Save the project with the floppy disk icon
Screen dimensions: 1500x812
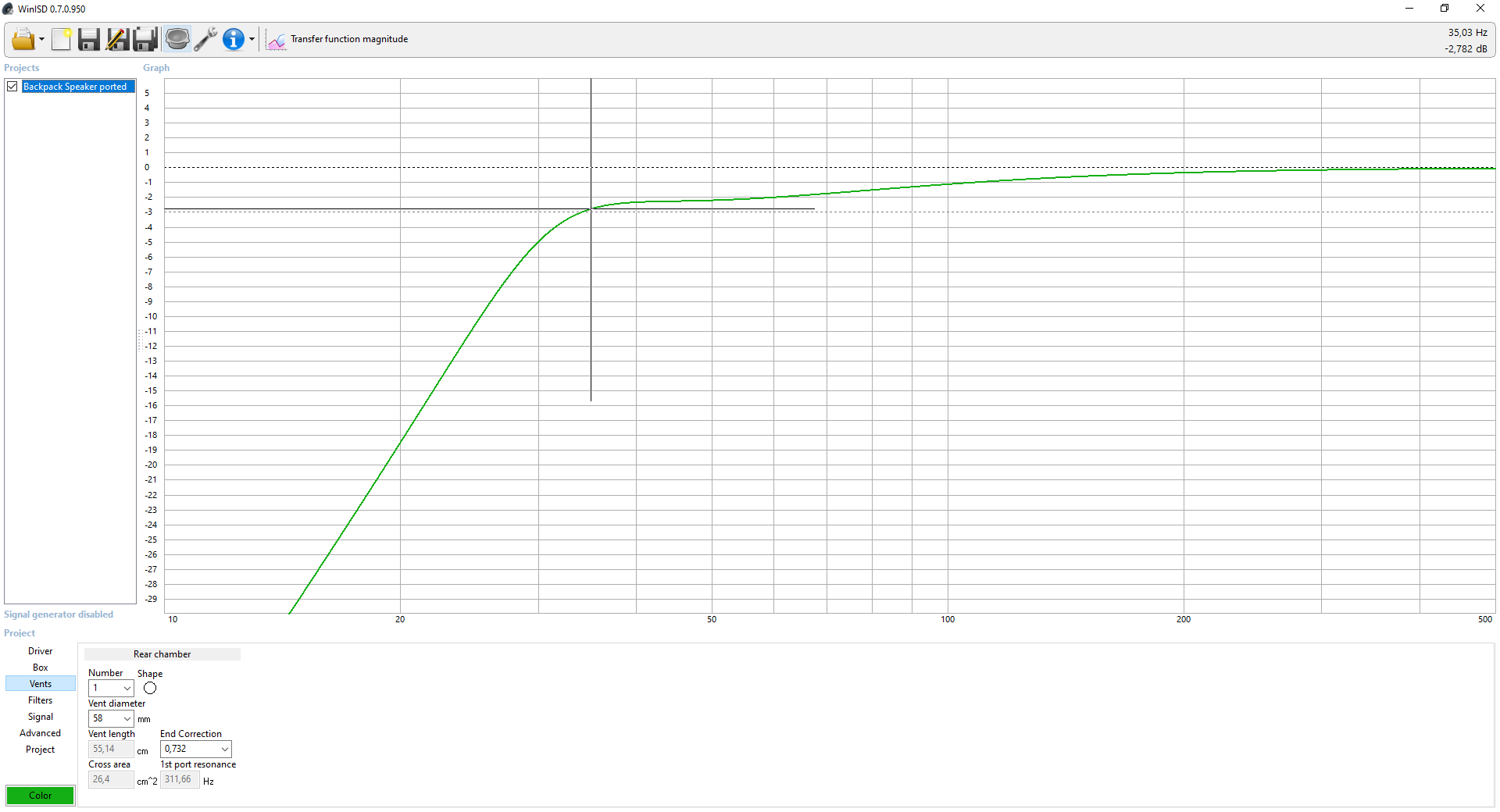pyautogui.click(x=89, y=39)
